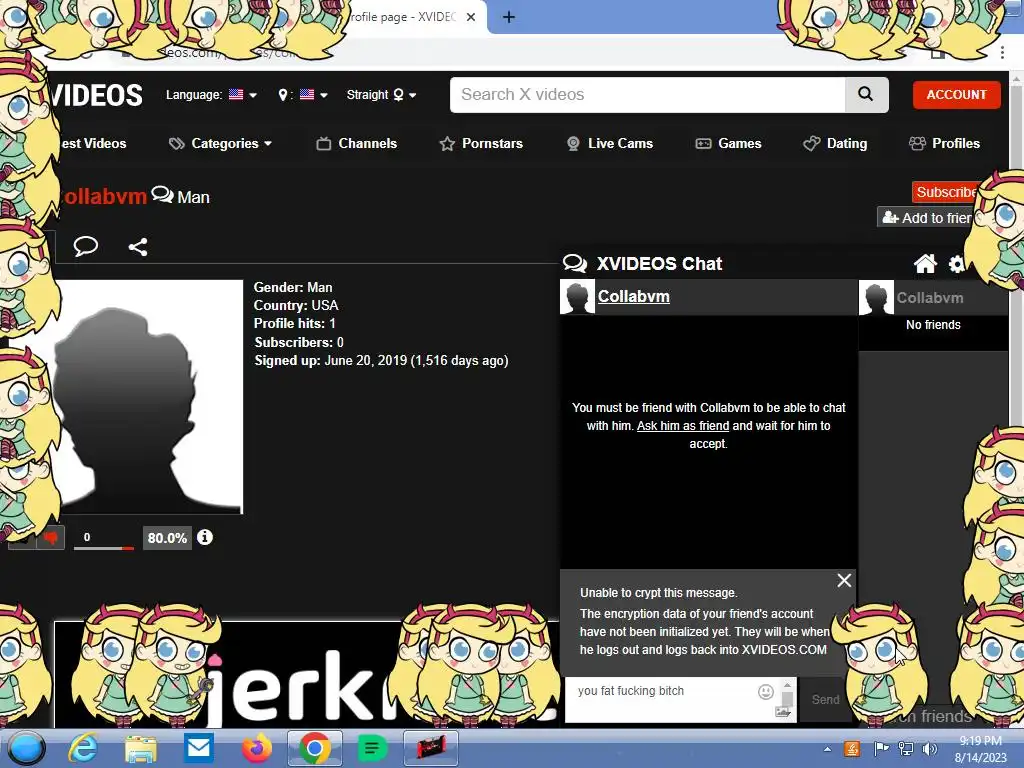The height and width of the screenshot is (768, 1024).
Task: Launch Firefox from the taskbar
Action: [x=257, y=748]
